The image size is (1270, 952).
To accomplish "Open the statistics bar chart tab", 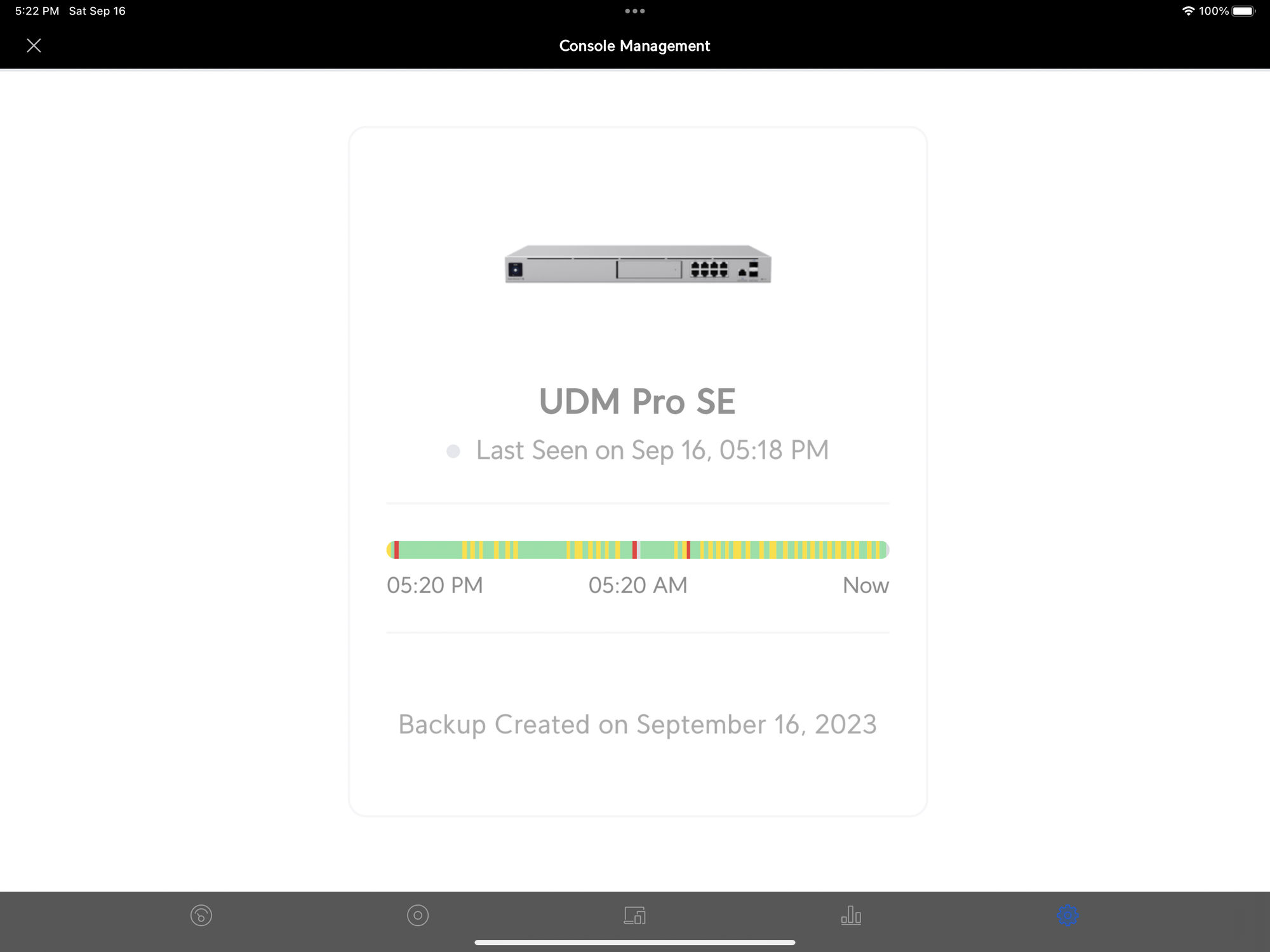I will coord(851,915).
